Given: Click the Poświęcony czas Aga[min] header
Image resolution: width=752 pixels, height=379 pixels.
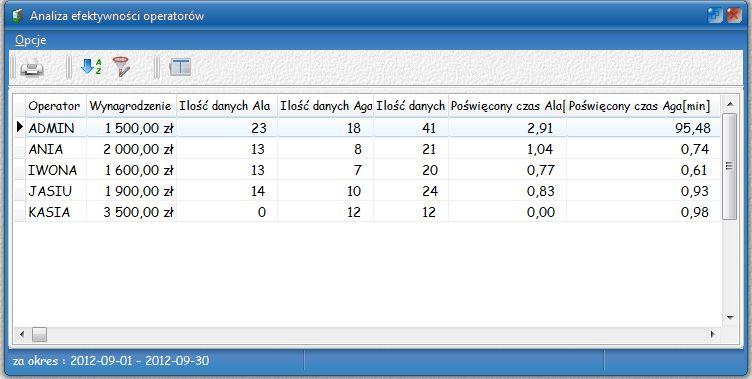Looking at the screenshot, I should click(643, 106).
